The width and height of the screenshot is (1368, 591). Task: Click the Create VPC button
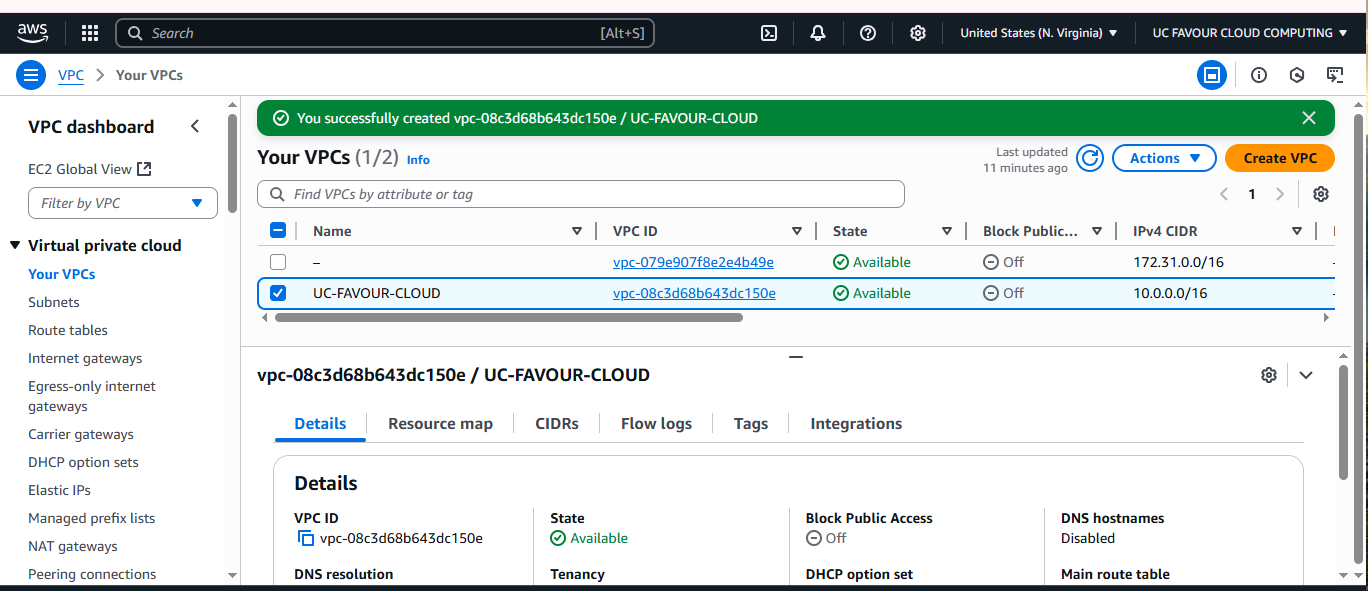pyautogui.click(x=1280, y=158)
